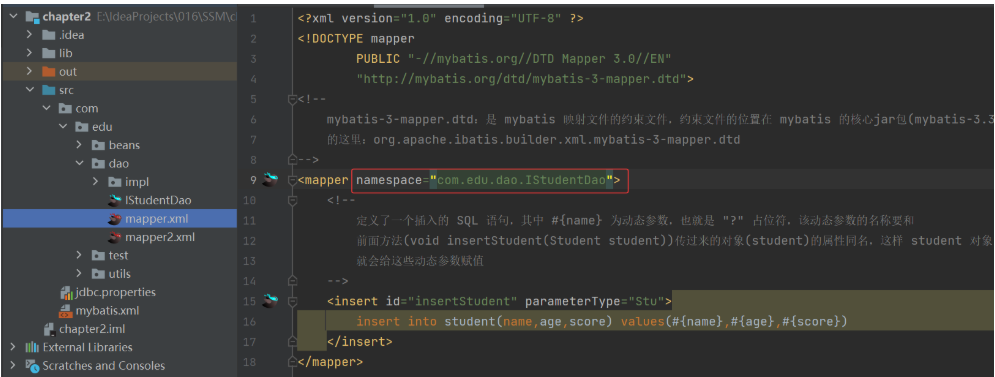Viewport: 995px width, 377px height.
Task: Fold the mapper element at line 9
Action: click(x=292, y=180)
